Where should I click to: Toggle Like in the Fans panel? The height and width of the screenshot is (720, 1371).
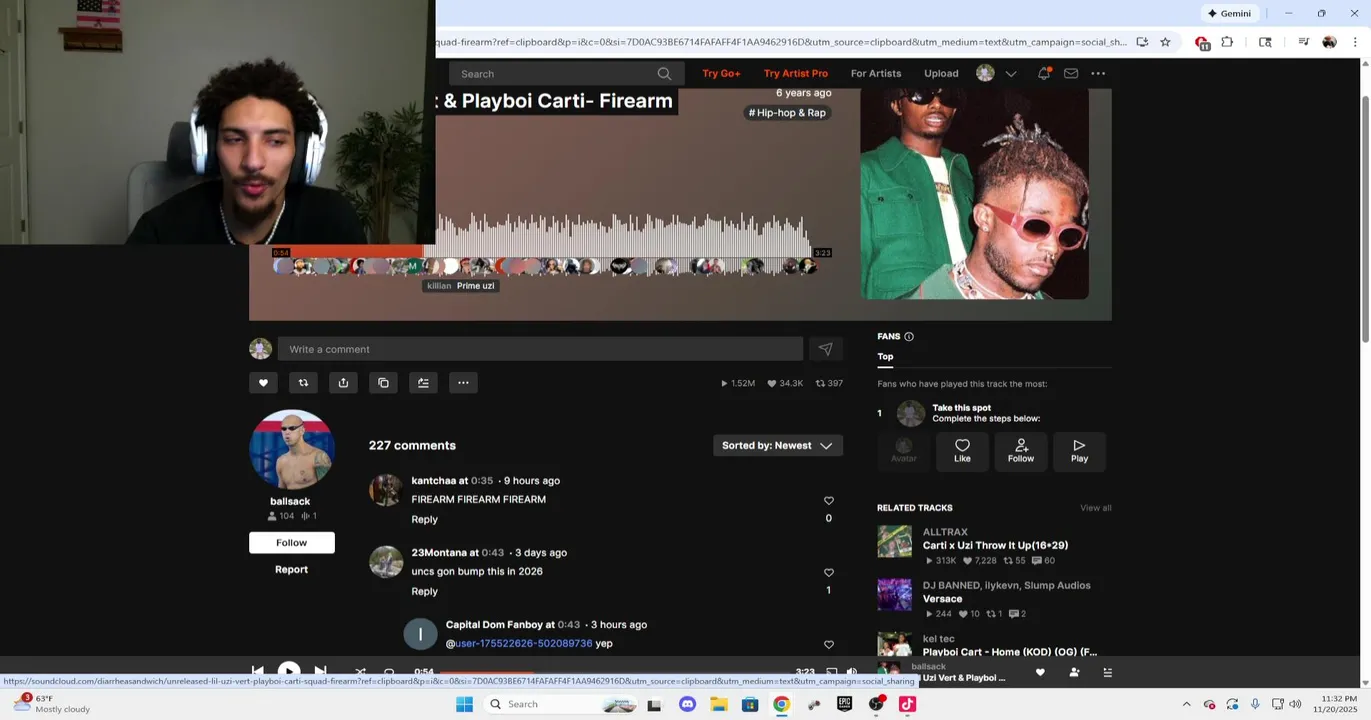962,451
